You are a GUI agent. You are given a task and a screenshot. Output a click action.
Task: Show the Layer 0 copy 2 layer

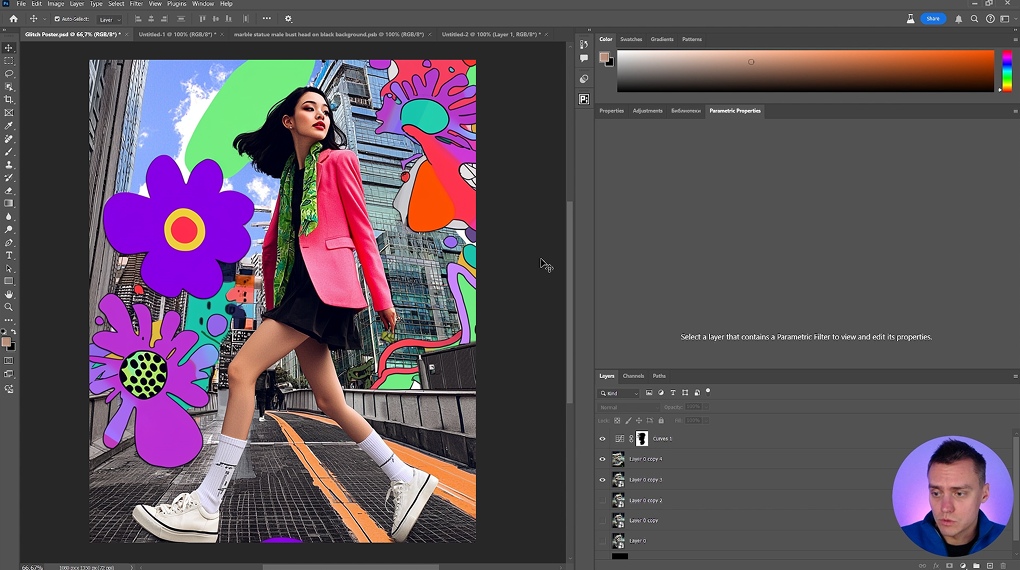point(602,500)
